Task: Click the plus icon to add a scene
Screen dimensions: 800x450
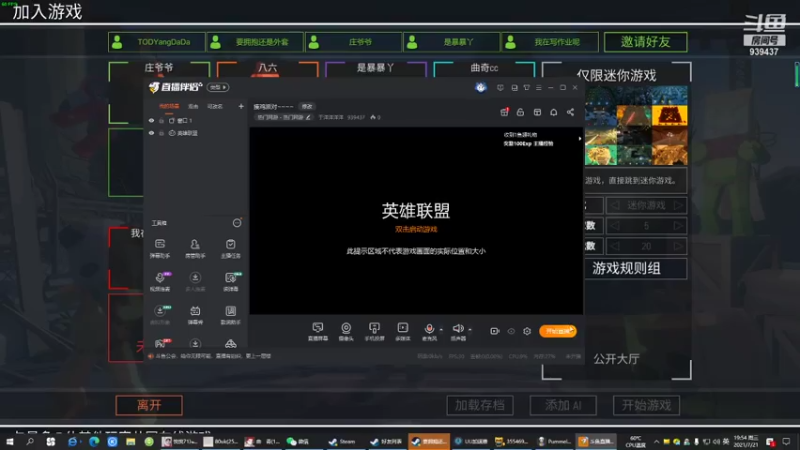Action: click(x=241, y=106)
